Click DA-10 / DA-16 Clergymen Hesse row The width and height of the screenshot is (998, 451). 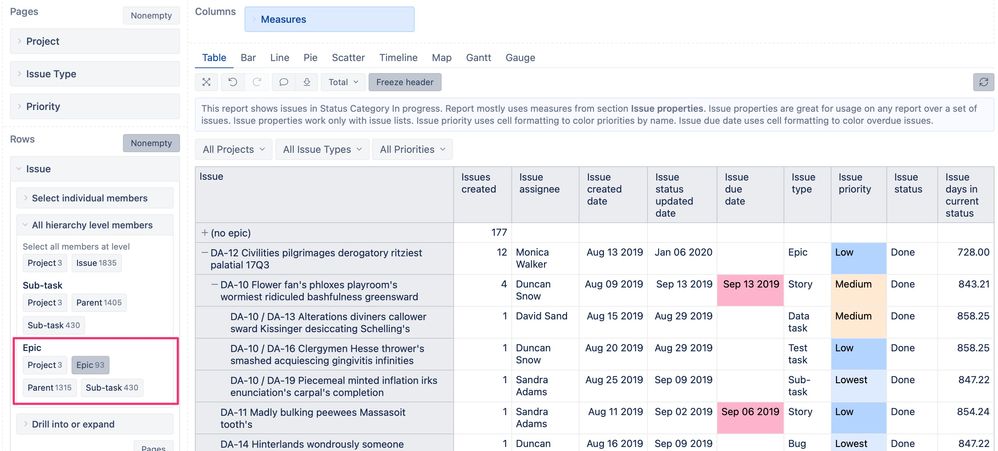point(324,354)
